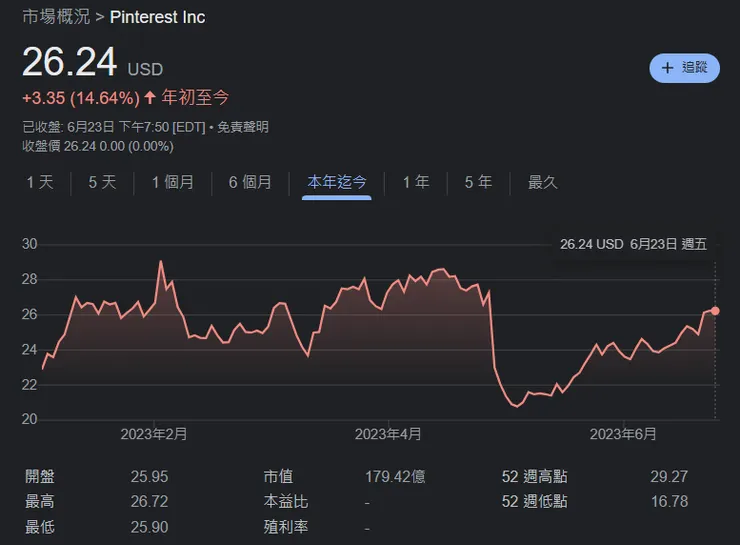This screenshot has height=545, width=740.
Task: Click the +3.35 (14.64%) change value
Action: click(81, 98)
